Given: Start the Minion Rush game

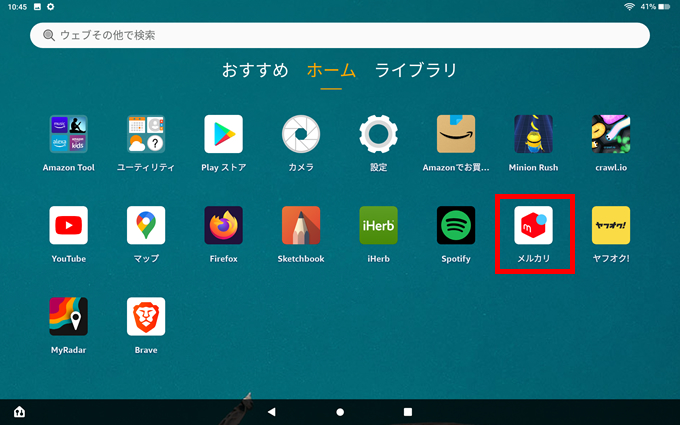Looking at the screenshot, I should 533,134.
